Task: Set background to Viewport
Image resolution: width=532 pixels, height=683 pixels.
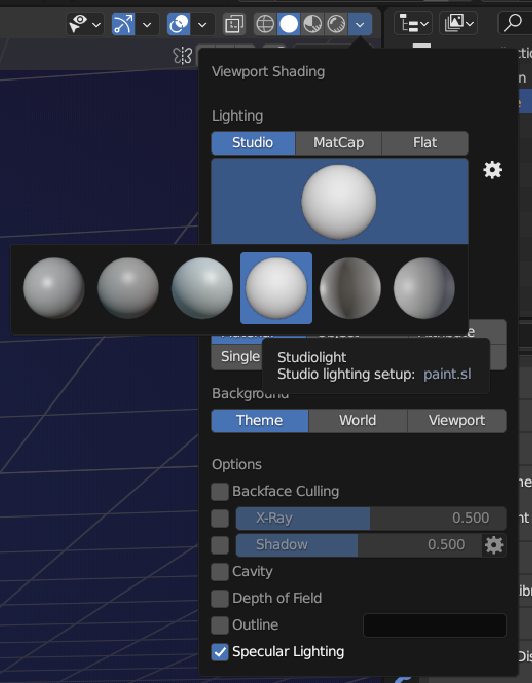Action: [457, 421]
